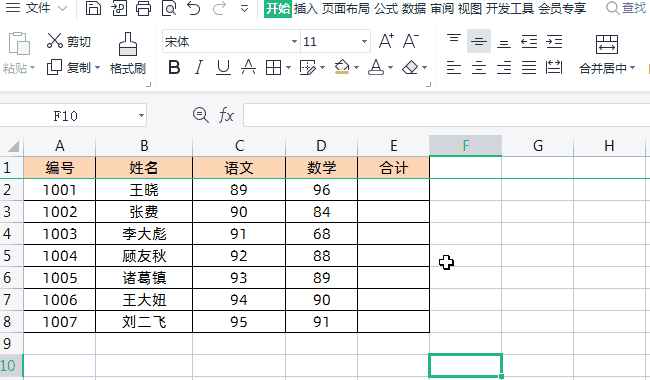Toggle underline formatting
This screenshot has height=380, width=650.
[223, 67]
